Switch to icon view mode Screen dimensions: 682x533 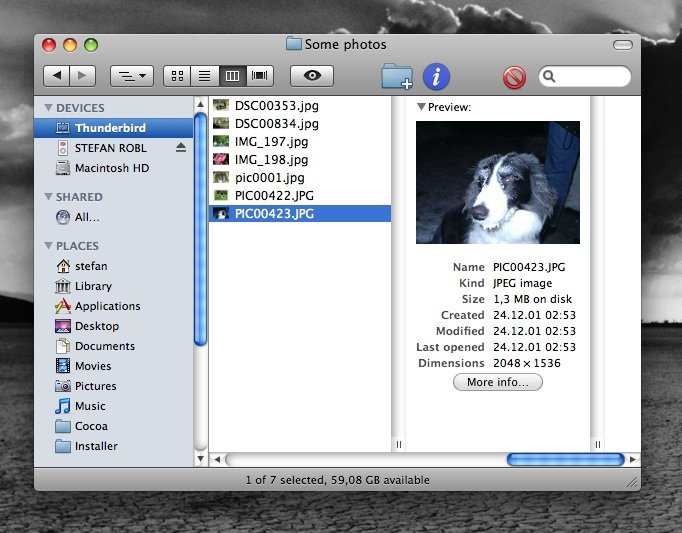[177, 76]
